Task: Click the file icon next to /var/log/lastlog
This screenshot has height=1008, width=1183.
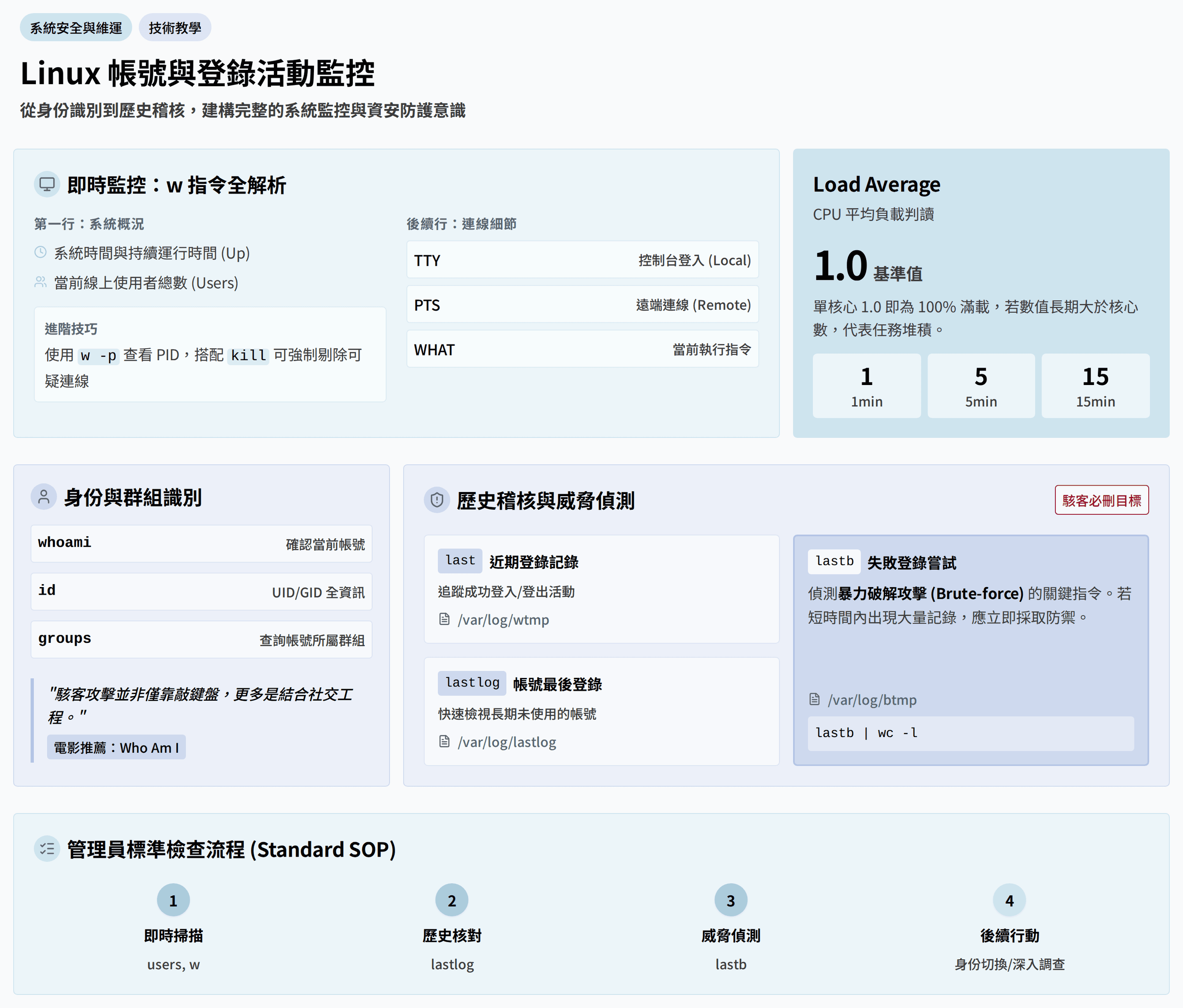Action: 444,741
